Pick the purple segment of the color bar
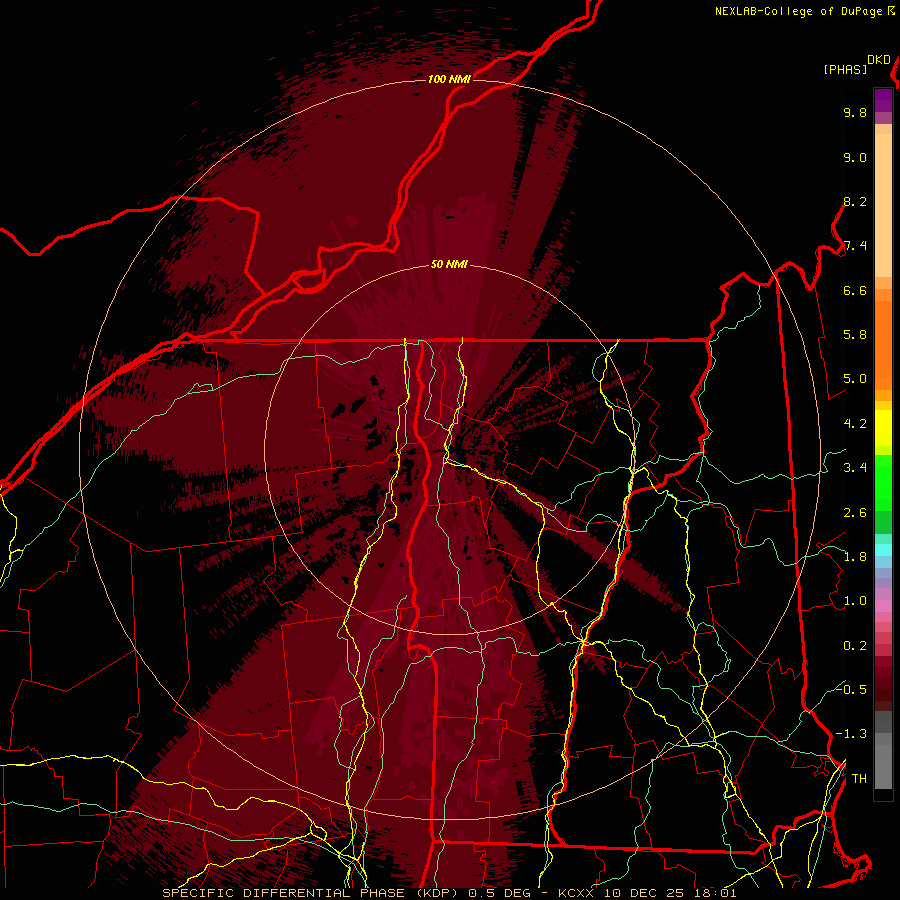The image size is (900, 900). coord(883,100)
